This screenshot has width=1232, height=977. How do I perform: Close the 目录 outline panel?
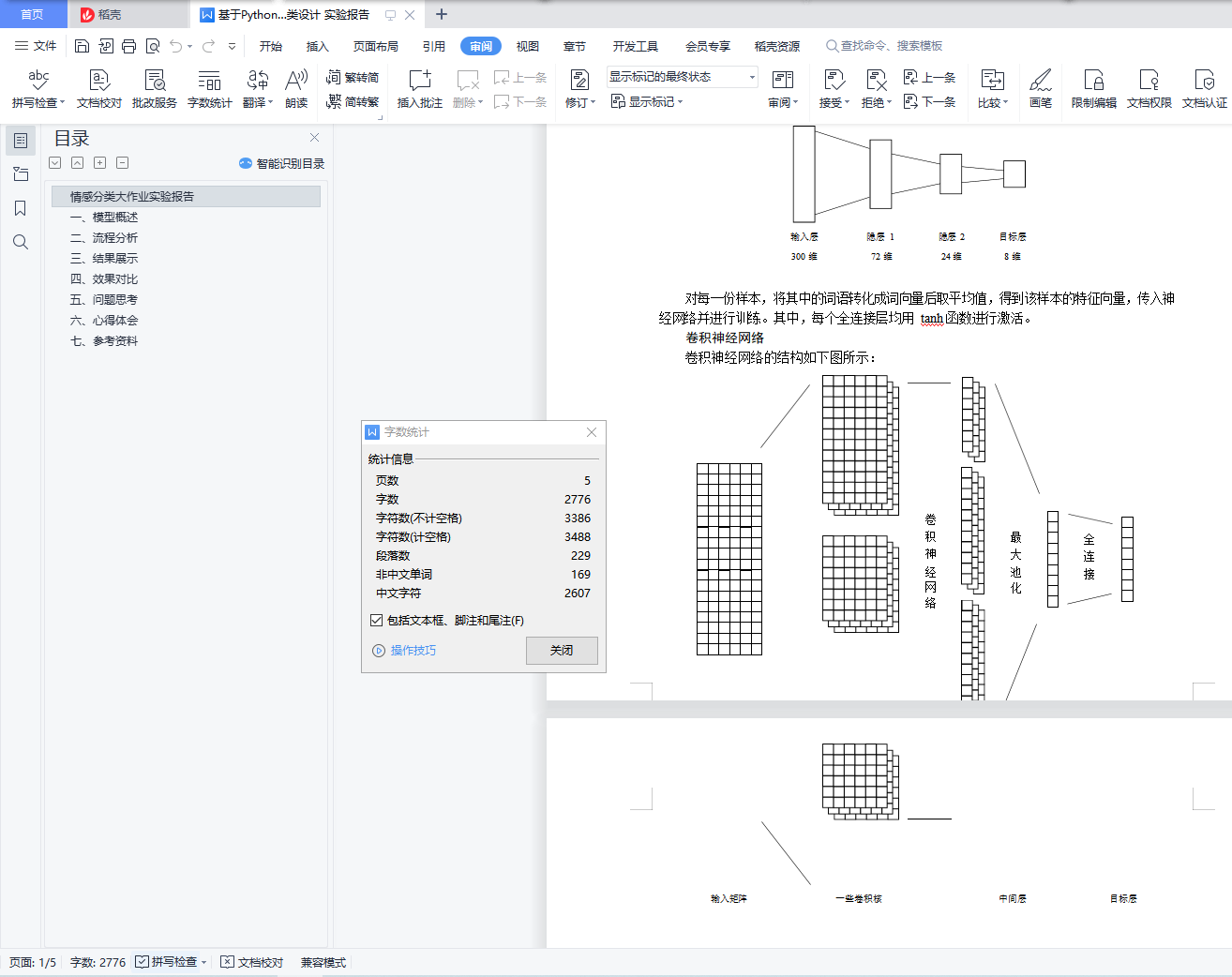pos(315,138)
